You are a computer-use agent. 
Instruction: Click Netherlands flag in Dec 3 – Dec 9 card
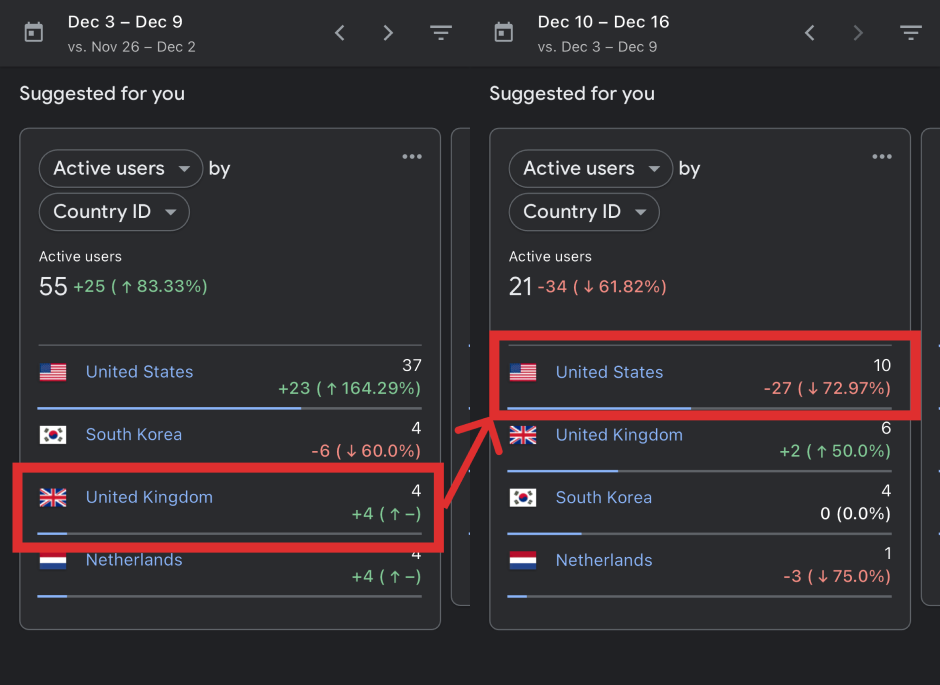click(x=53, y=560)
